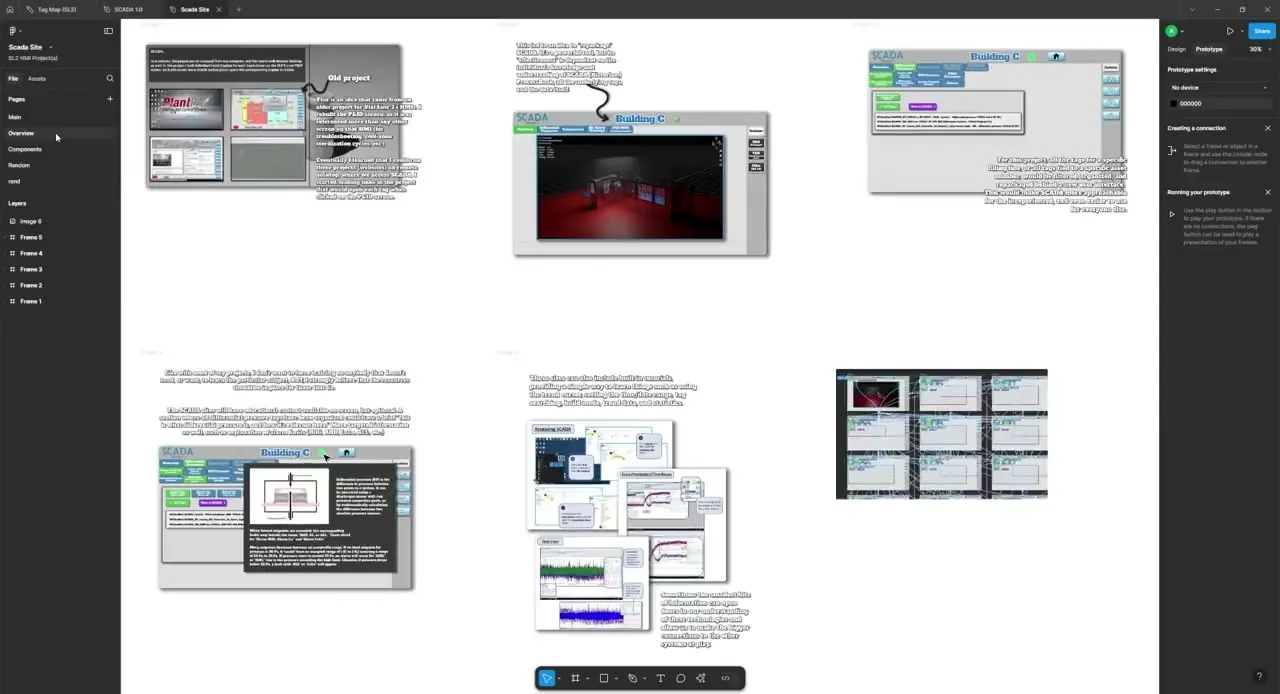
Task: Click the Prototype settings heading
Action: (x=1192, y=70)
